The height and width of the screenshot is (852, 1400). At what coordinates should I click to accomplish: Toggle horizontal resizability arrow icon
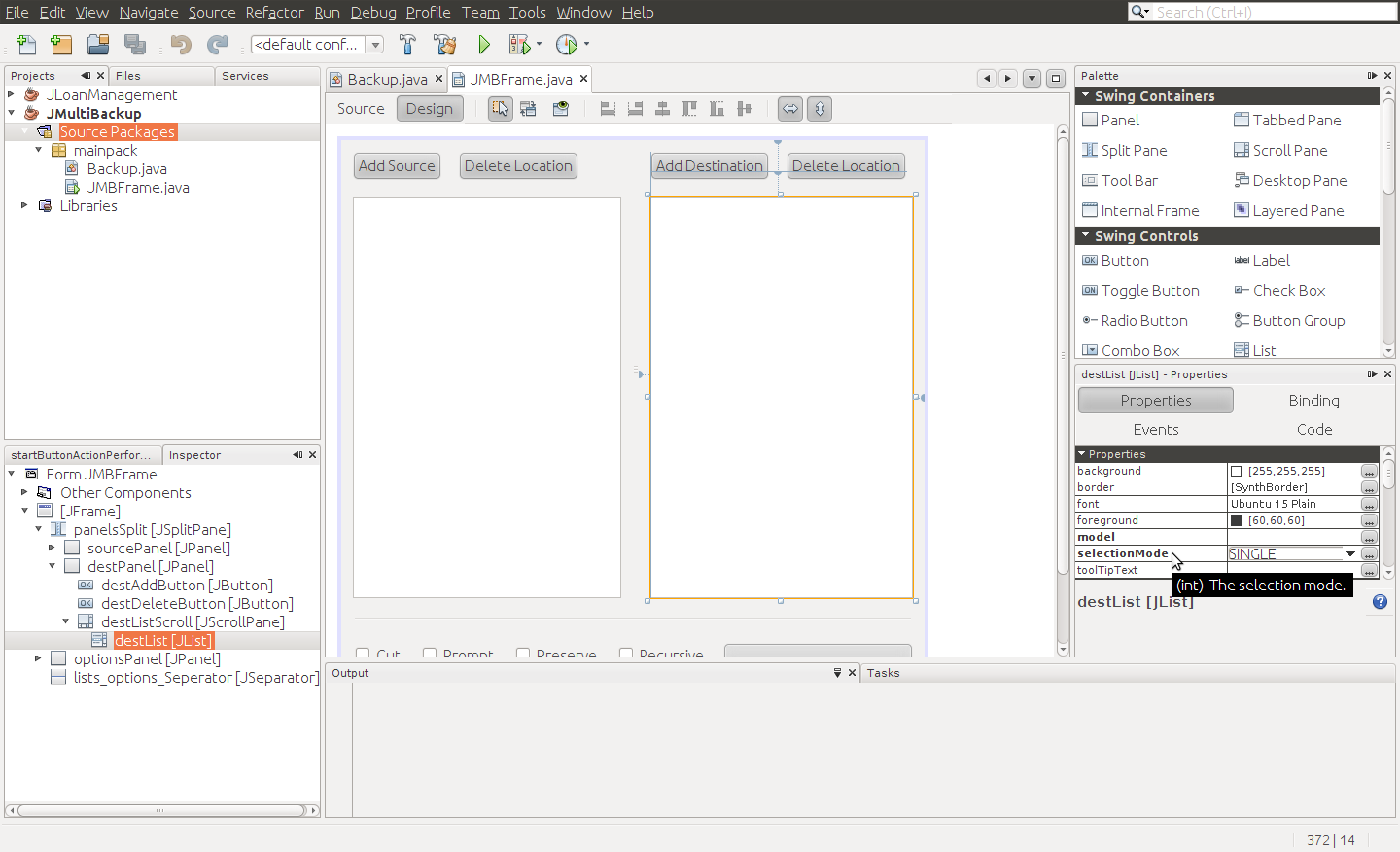pos(789,109)
